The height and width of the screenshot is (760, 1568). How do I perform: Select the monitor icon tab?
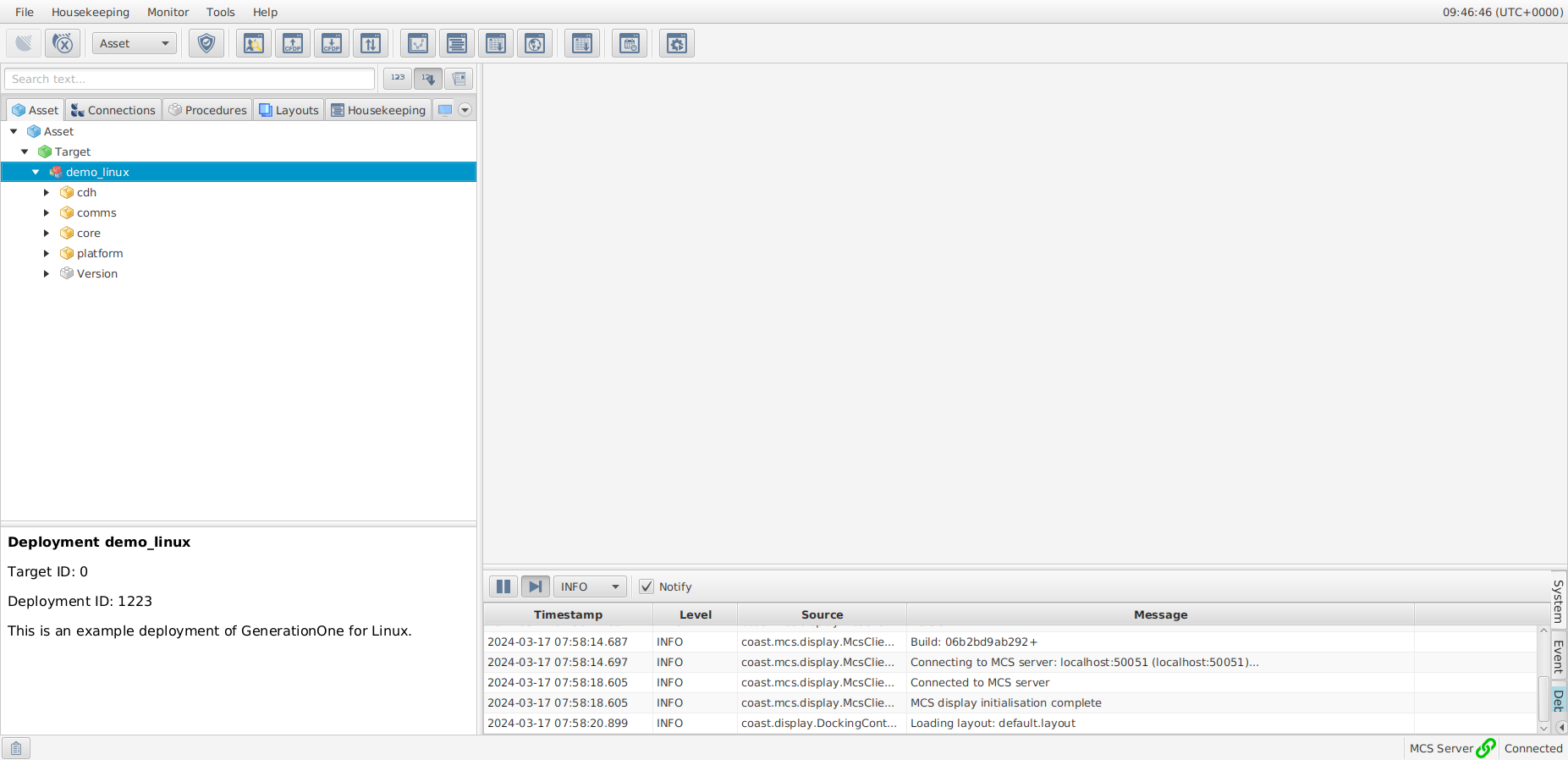click(445, 110)
